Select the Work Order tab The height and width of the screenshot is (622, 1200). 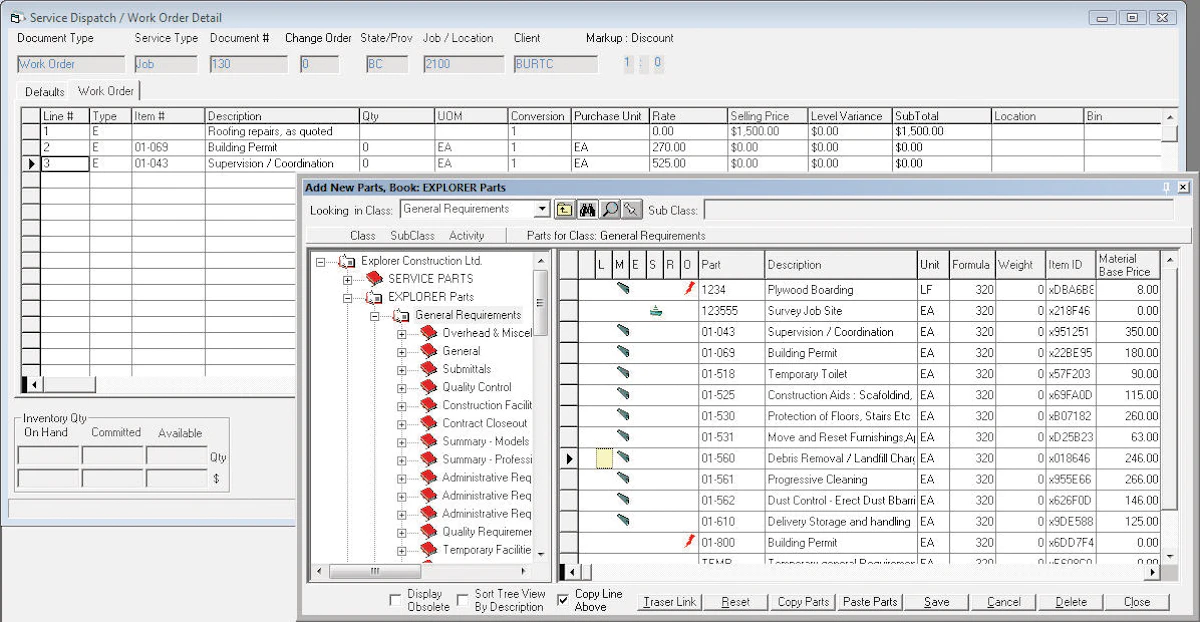[x=106, y=91]
